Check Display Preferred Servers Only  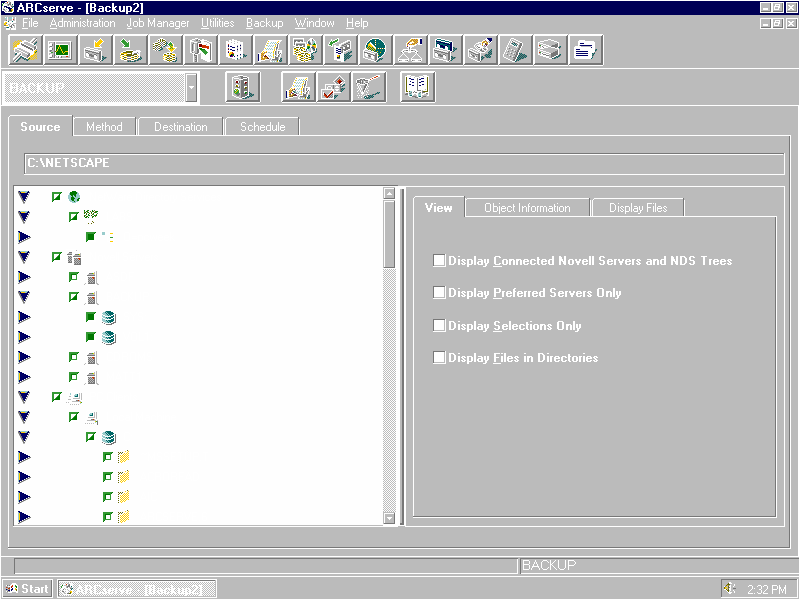click(439, 292)
